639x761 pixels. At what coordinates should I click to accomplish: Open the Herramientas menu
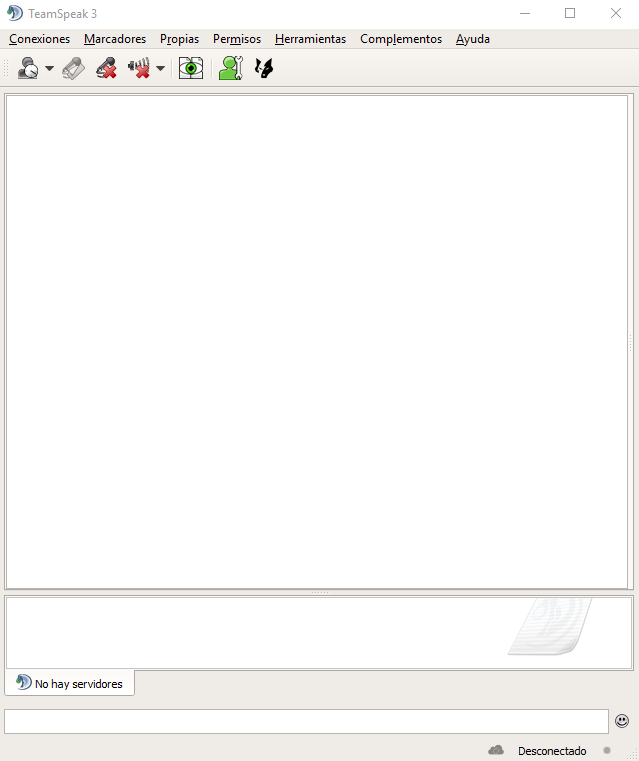311,39
